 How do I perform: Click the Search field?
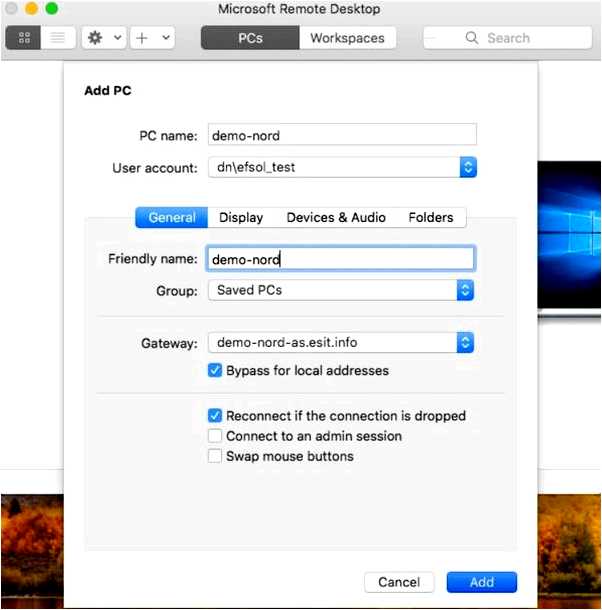(507, 38)
